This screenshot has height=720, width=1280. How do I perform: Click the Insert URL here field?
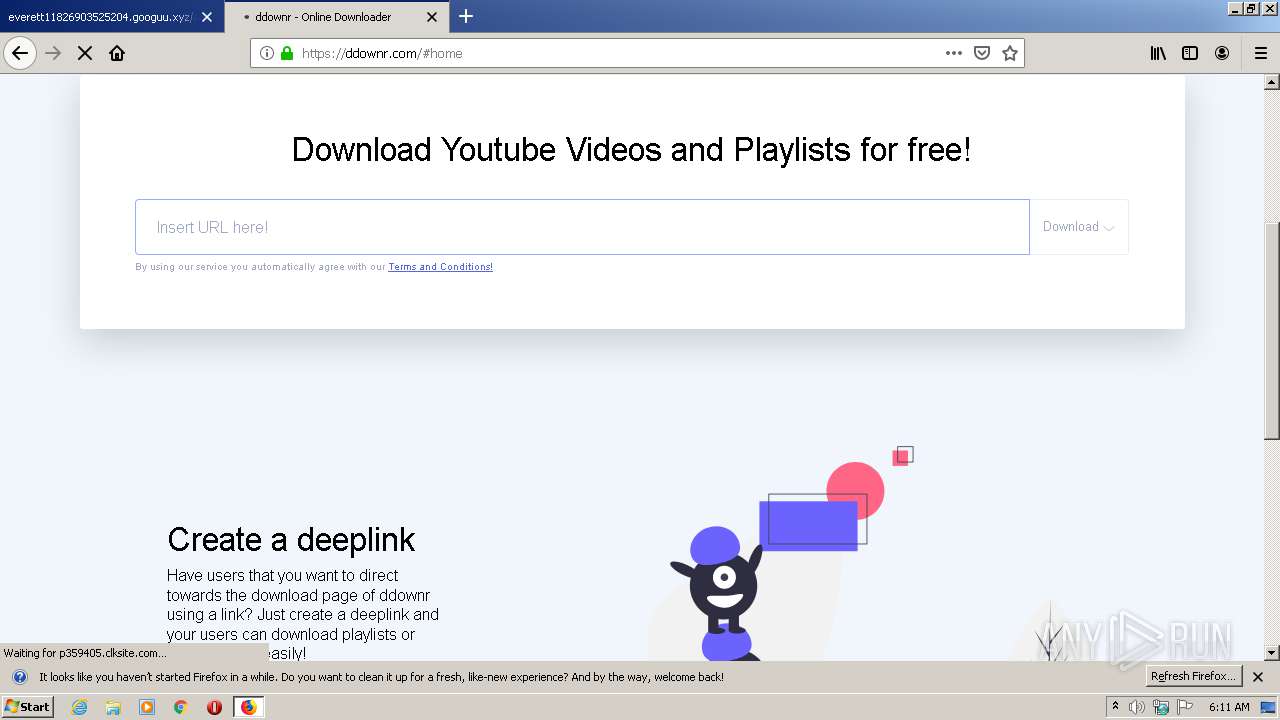[582, 227]
